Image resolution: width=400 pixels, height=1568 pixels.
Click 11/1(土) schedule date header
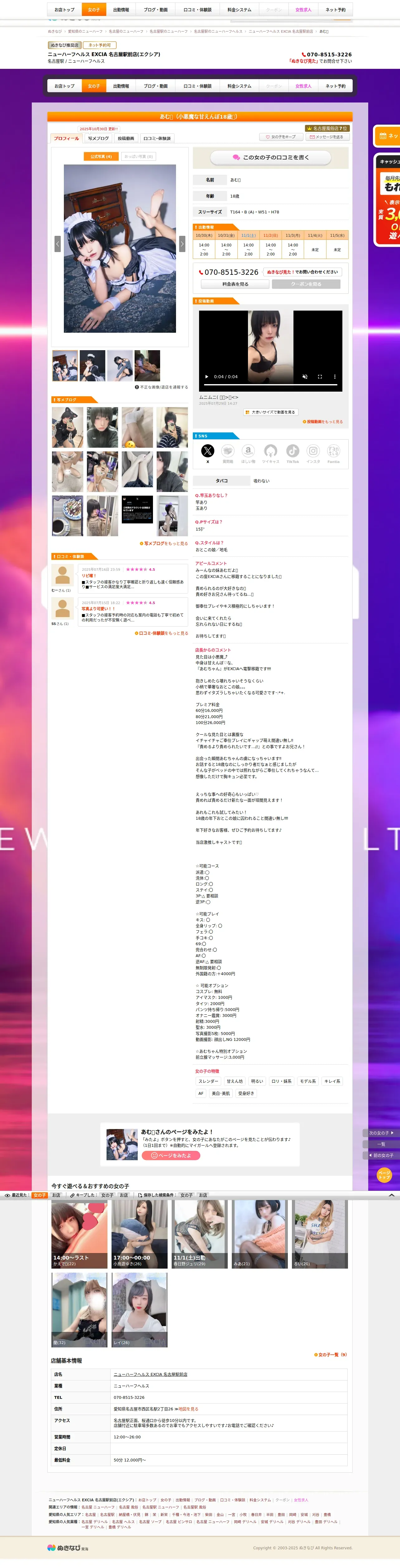coord(248,235)
